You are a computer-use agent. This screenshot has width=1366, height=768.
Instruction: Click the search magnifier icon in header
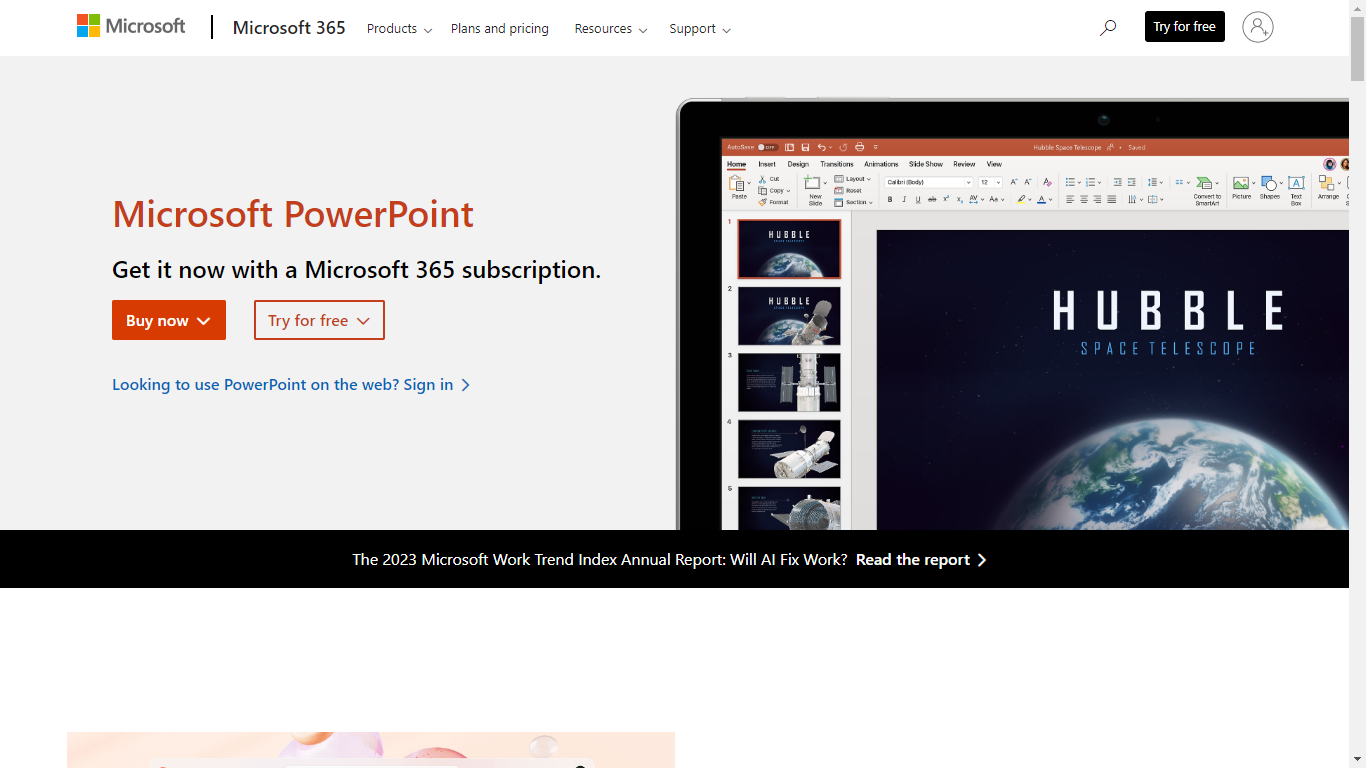[x=1107, y=28]
